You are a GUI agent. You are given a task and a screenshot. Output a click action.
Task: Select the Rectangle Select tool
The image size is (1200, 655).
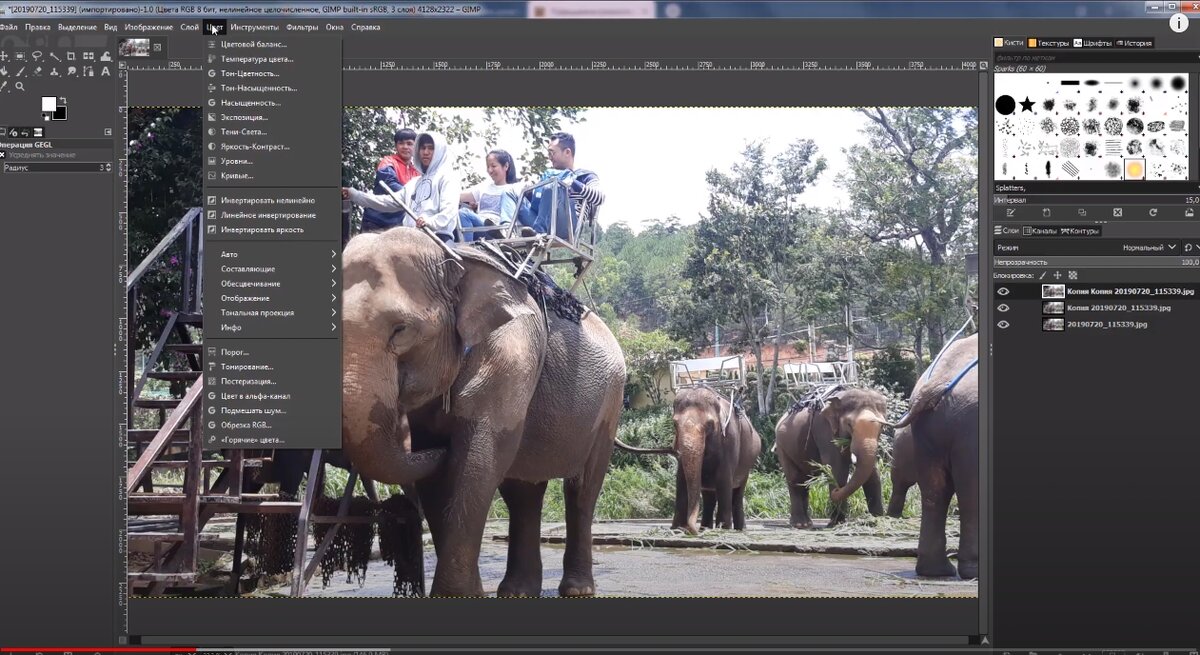(20, 56)
